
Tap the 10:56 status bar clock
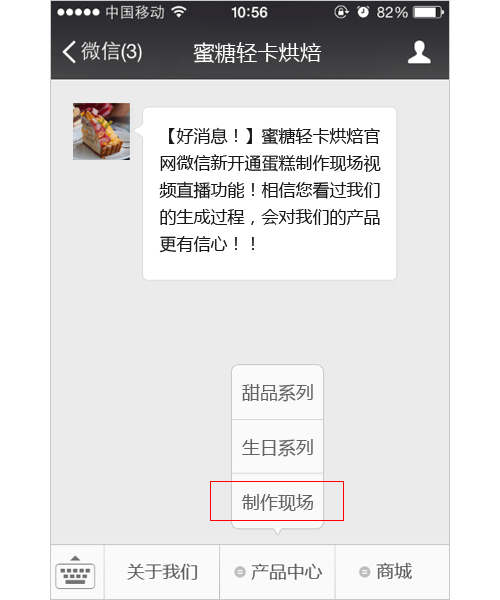pyautogui.click(x=249, y=12)
